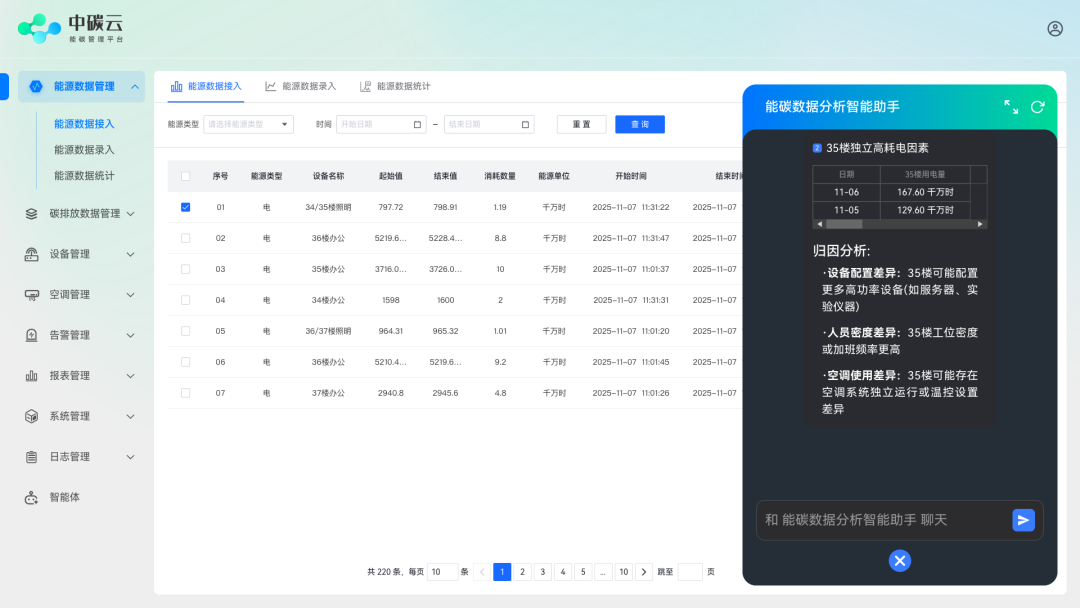Tick the checkbox for row 02

tap(185, 238)
